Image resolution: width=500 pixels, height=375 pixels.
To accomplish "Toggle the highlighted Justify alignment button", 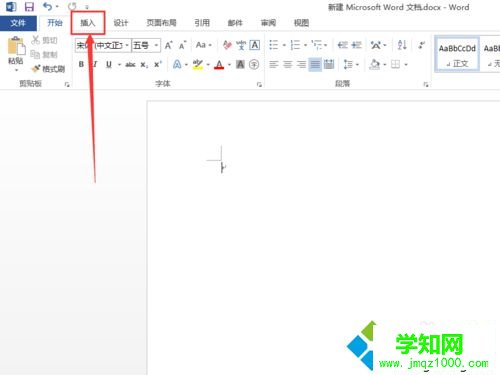I will point(315,64).
